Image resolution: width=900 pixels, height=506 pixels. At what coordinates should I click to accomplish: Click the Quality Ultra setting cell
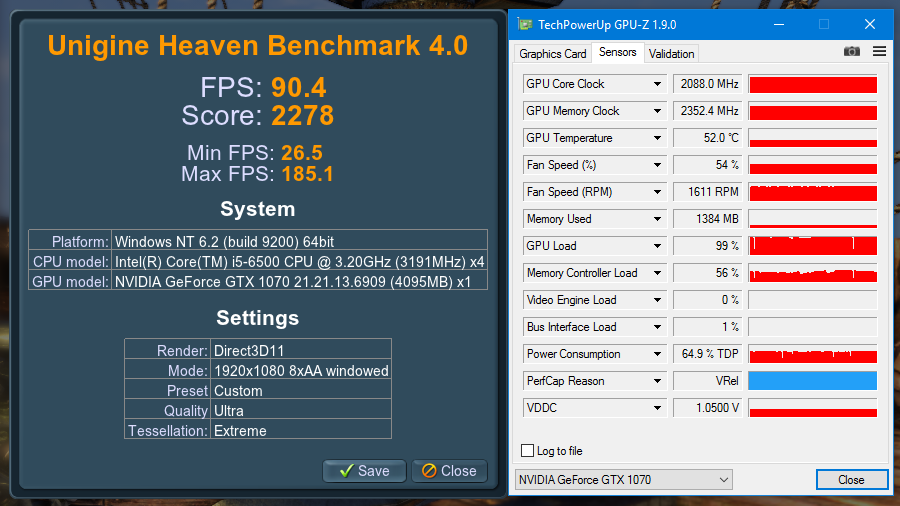[301, 411]
